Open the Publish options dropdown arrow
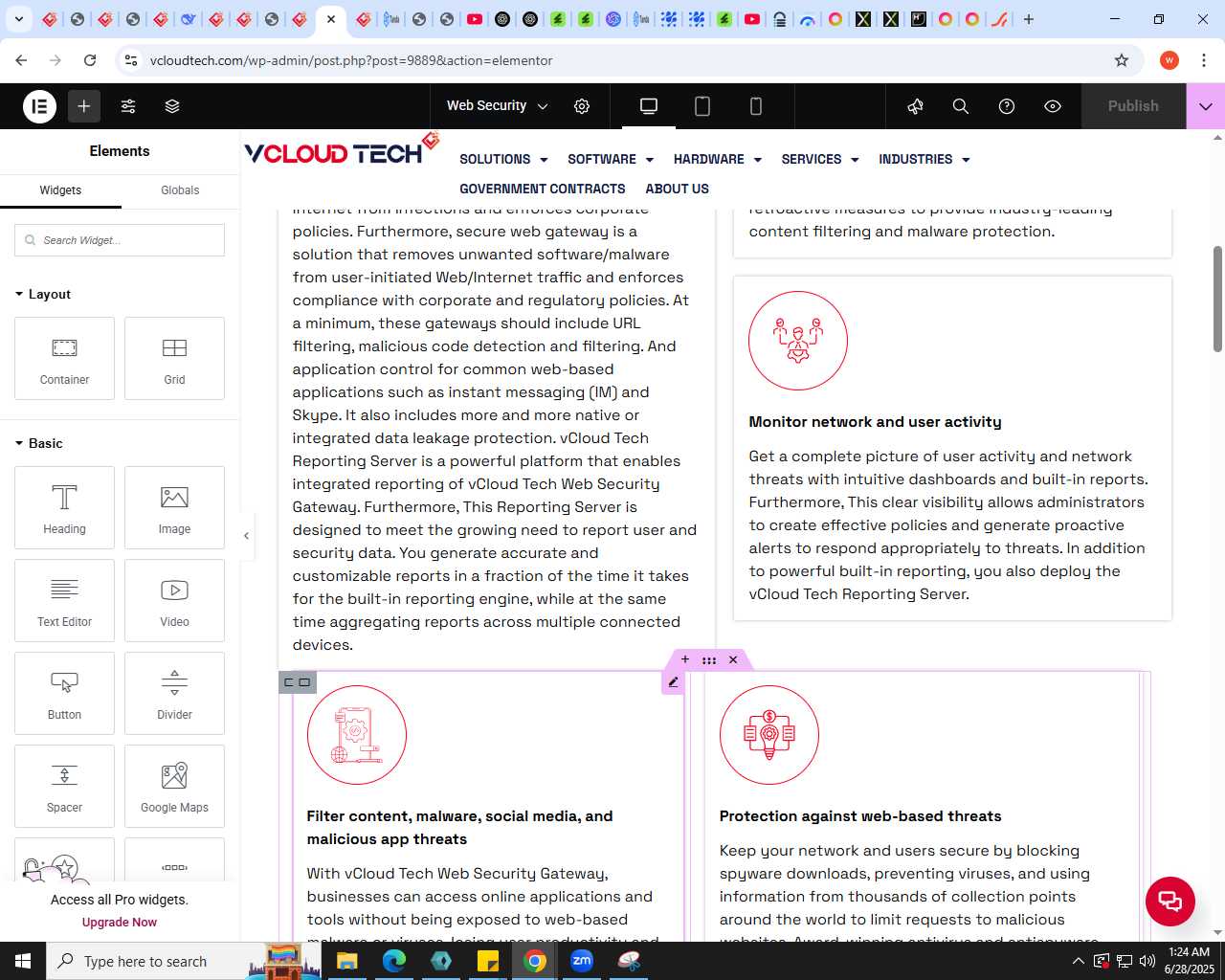Viewport: 1225px width, 980px height. click(x=1206, y=106)
